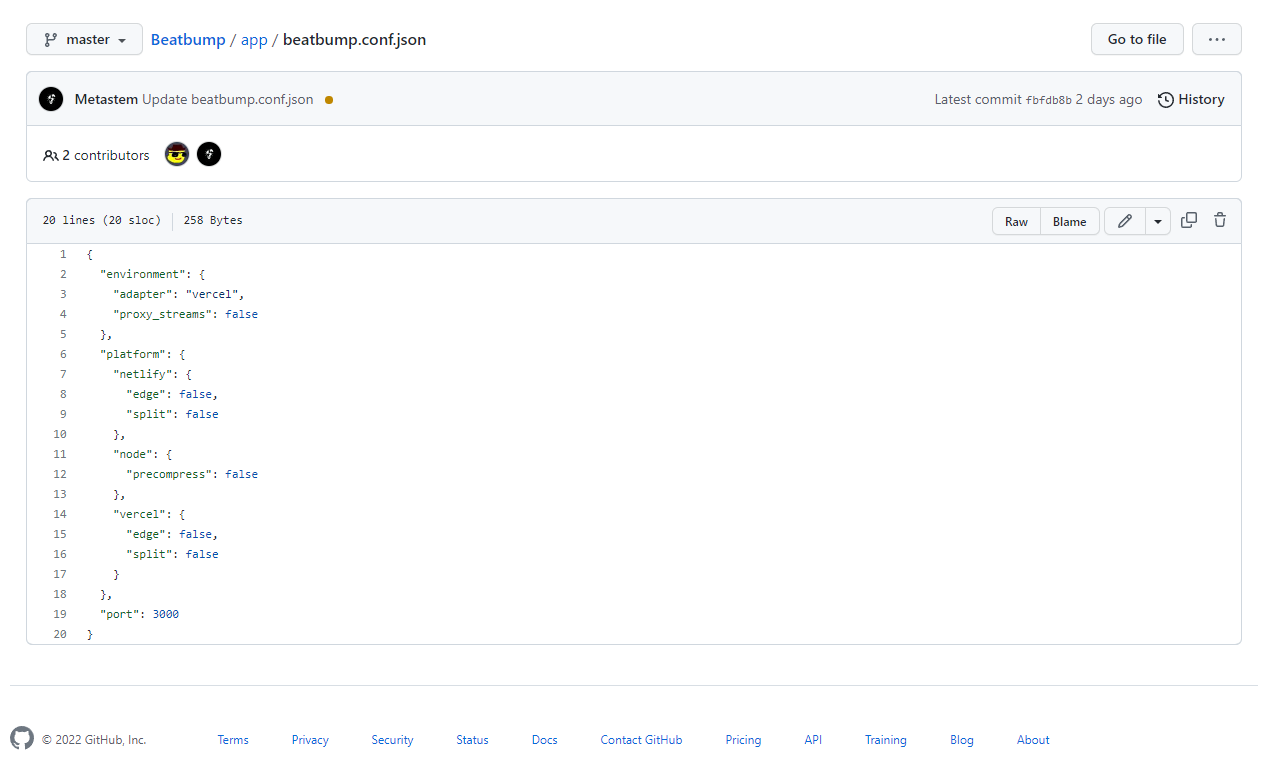Click the "netlify" key text

click(x=142, y=374)
